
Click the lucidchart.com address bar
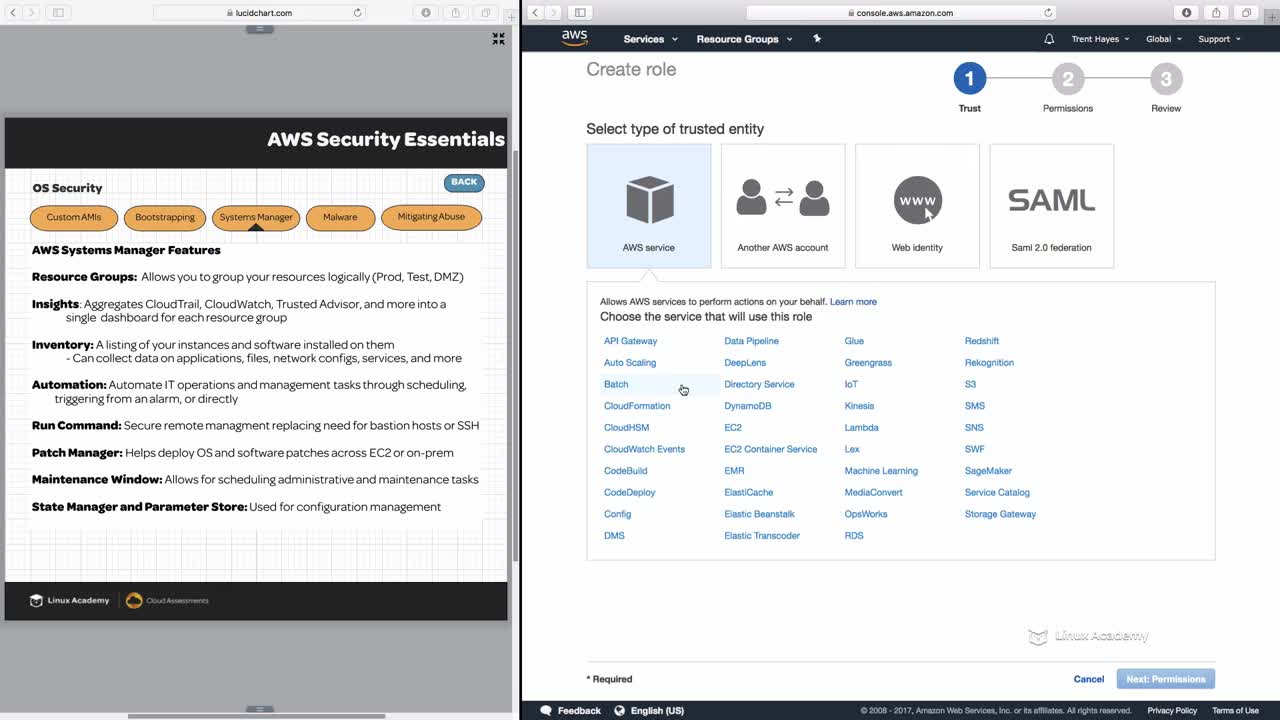tap(259, 13)
